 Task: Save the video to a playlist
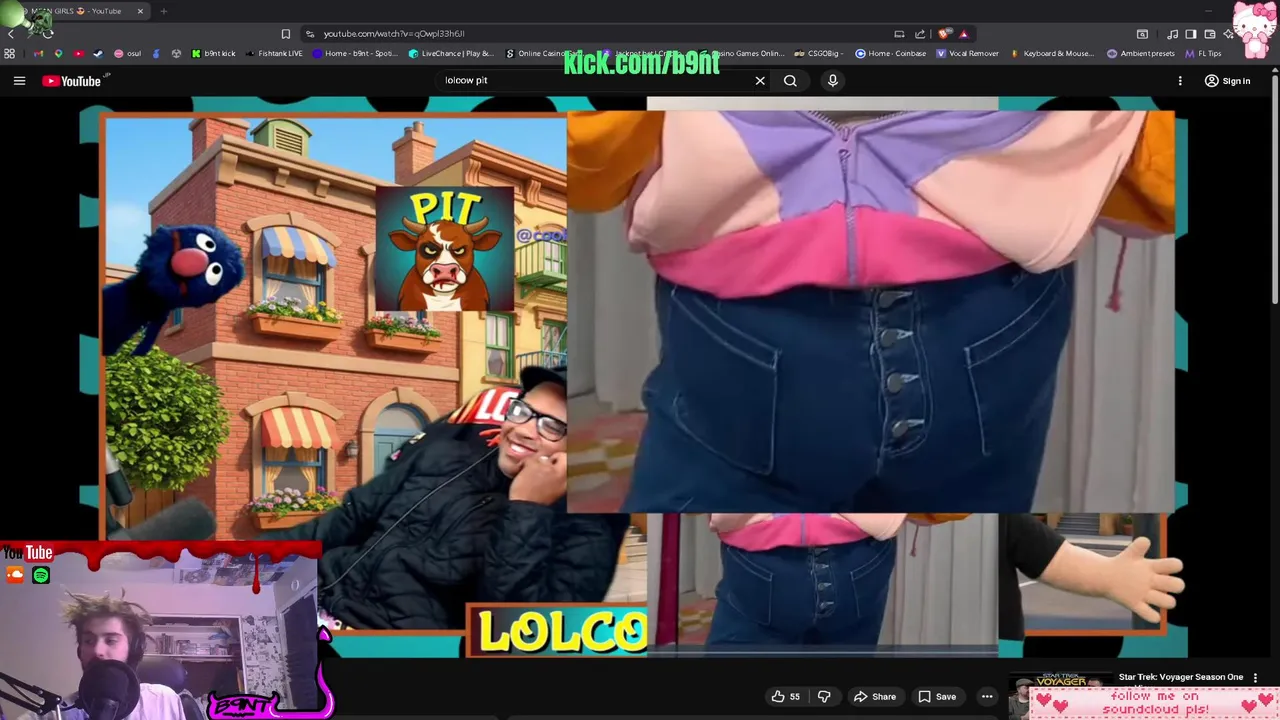tap(937, 696)
